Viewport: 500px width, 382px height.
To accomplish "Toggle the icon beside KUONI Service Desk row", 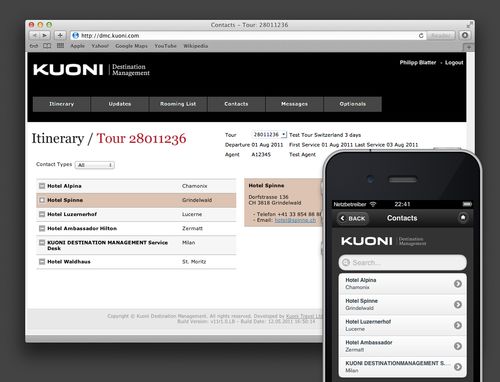I will (42, 243).
